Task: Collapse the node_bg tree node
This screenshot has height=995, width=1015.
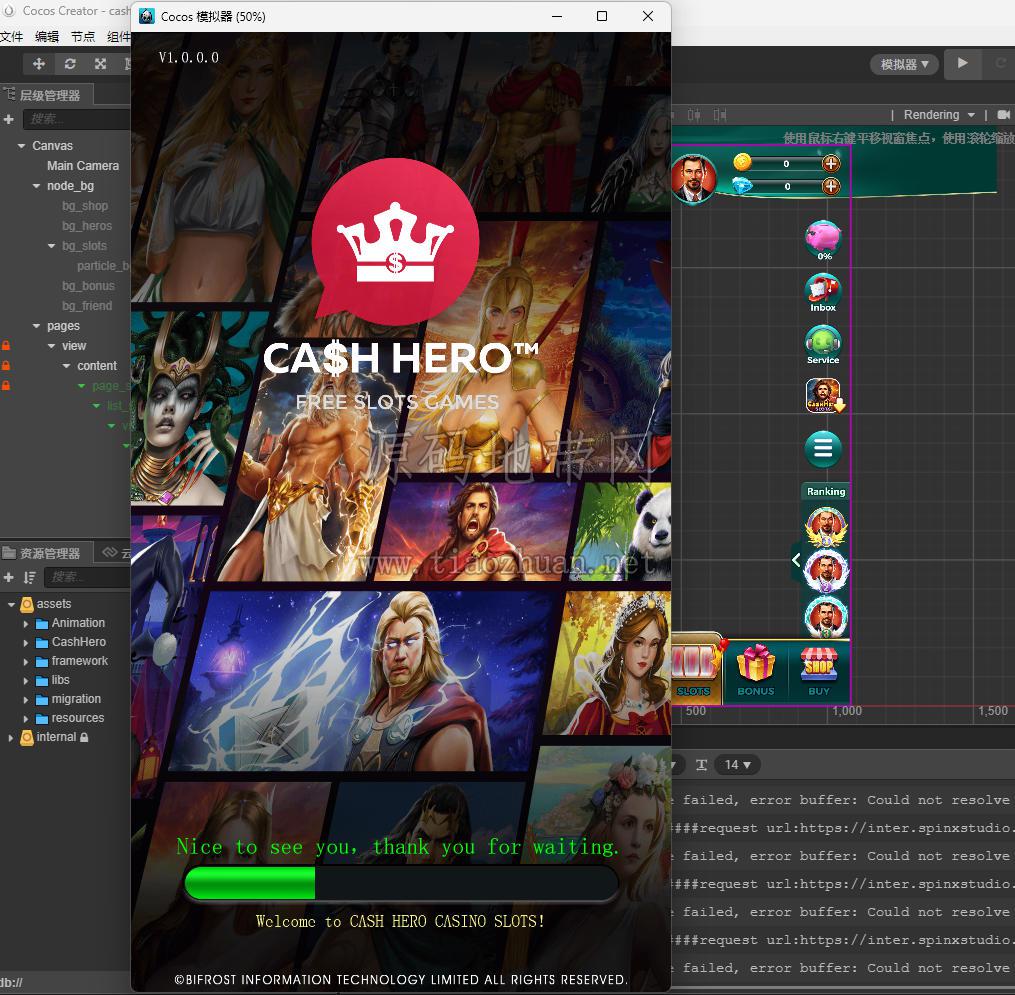Action: (x=36, y=186)
